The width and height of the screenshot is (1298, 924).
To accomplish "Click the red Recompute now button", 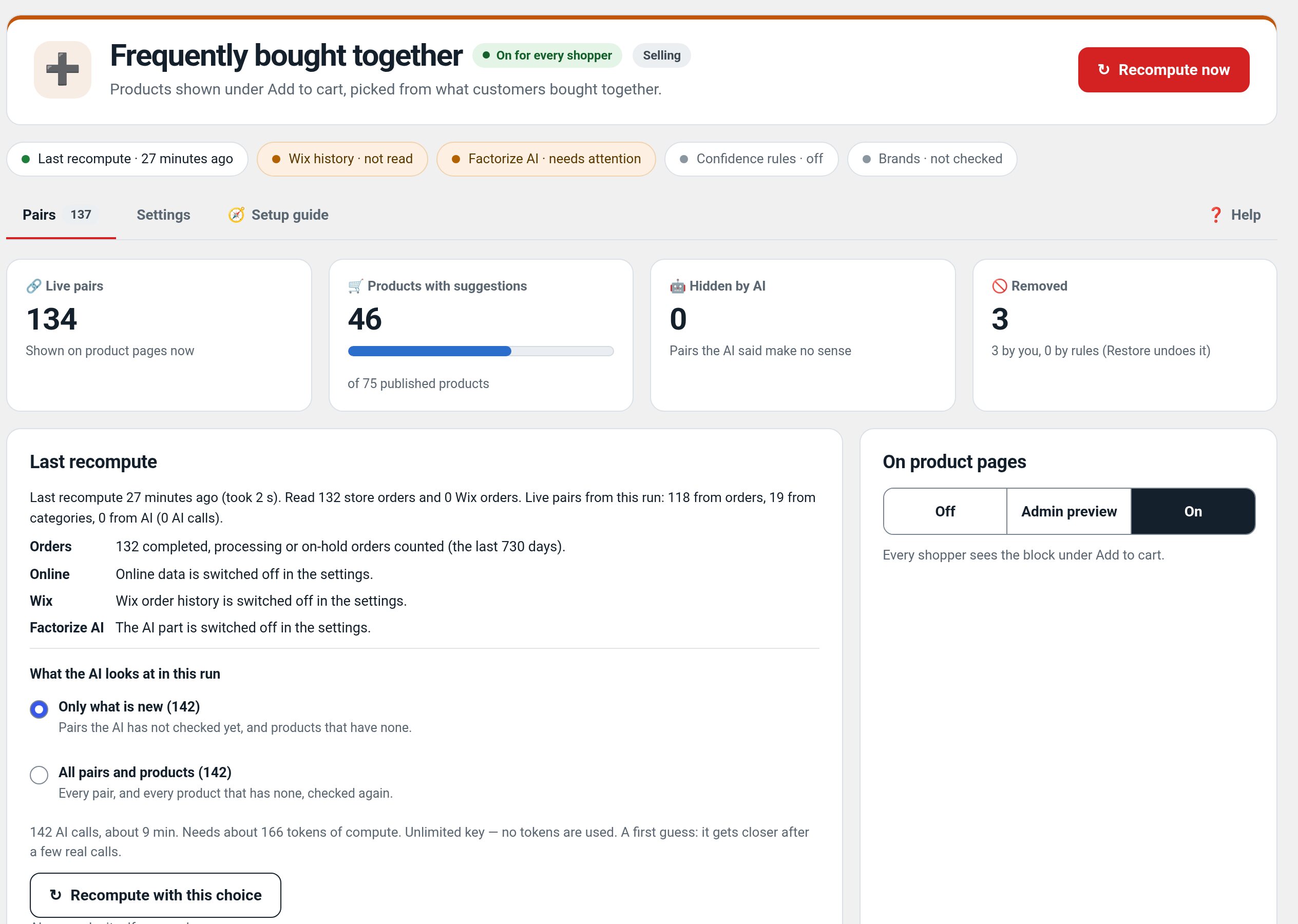I will click(x=1163, y=69).
